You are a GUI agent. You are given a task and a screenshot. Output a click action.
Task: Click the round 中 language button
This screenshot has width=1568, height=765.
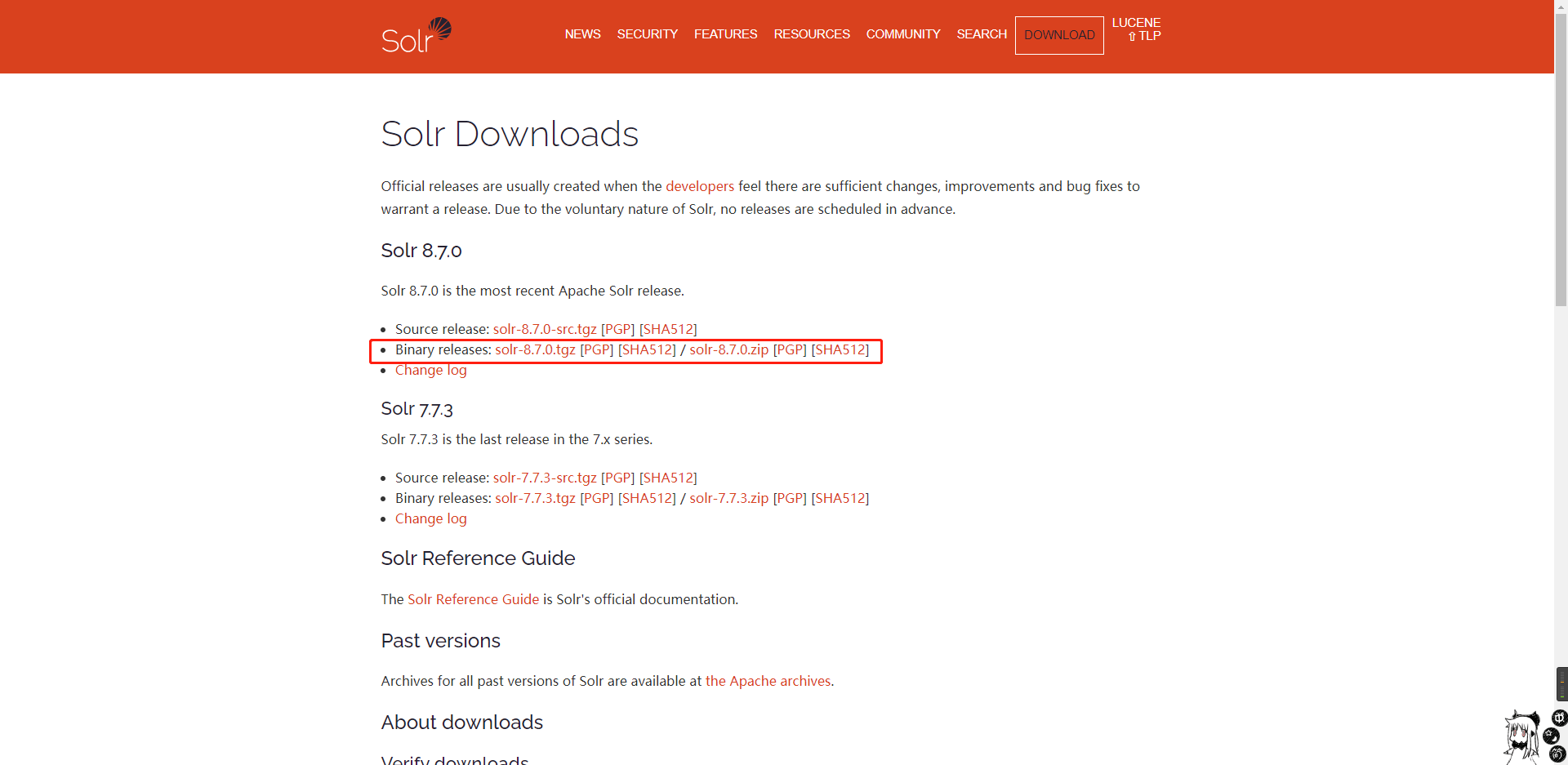(1559, 718)
